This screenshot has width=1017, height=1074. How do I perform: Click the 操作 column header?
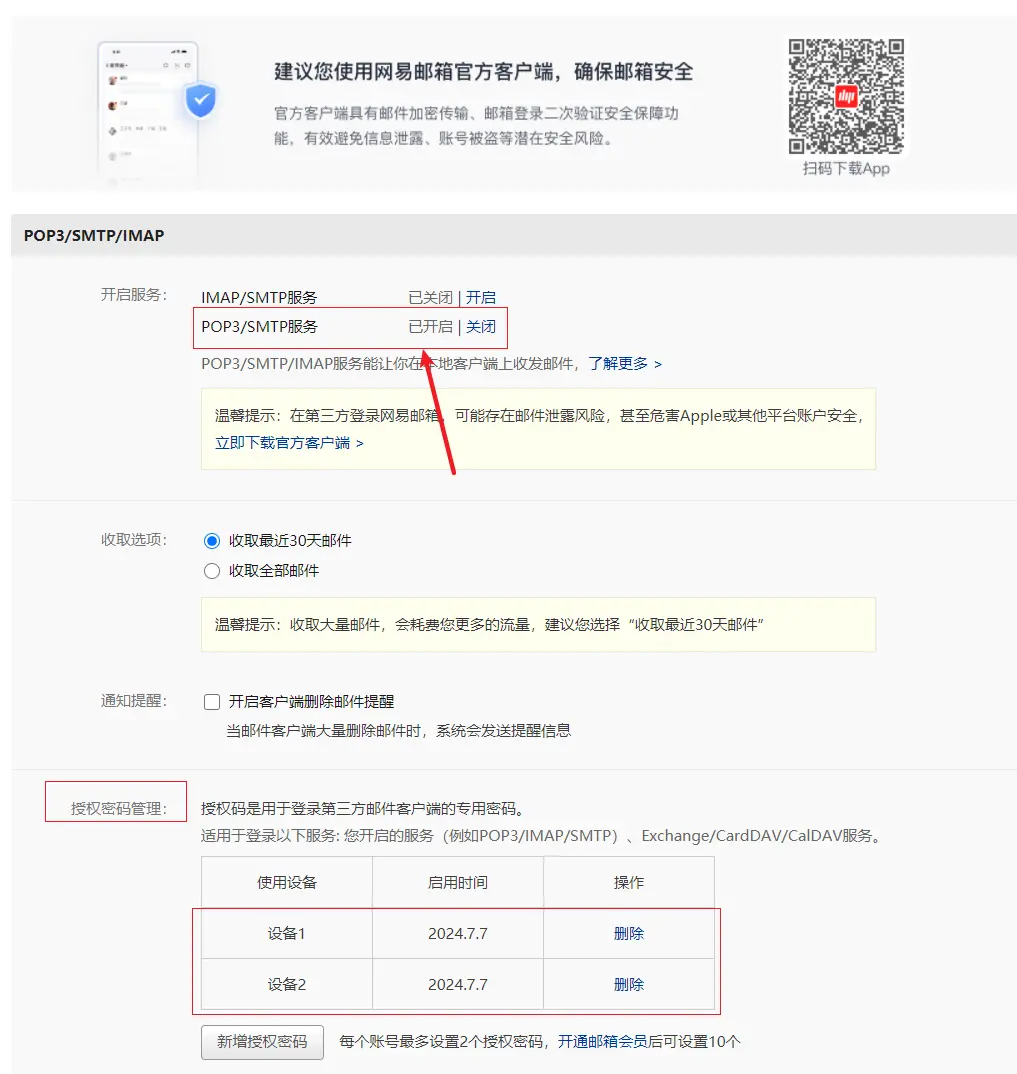(x=628, y=882)
